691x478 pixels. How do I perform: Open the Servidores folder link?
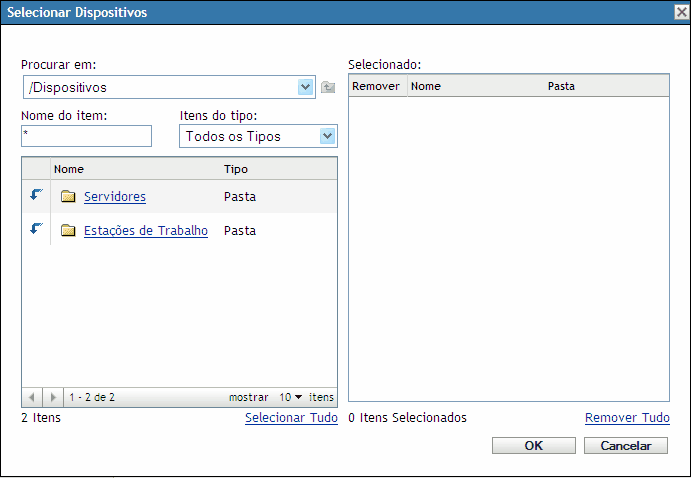pyautogui.click(x=115, y=197)
